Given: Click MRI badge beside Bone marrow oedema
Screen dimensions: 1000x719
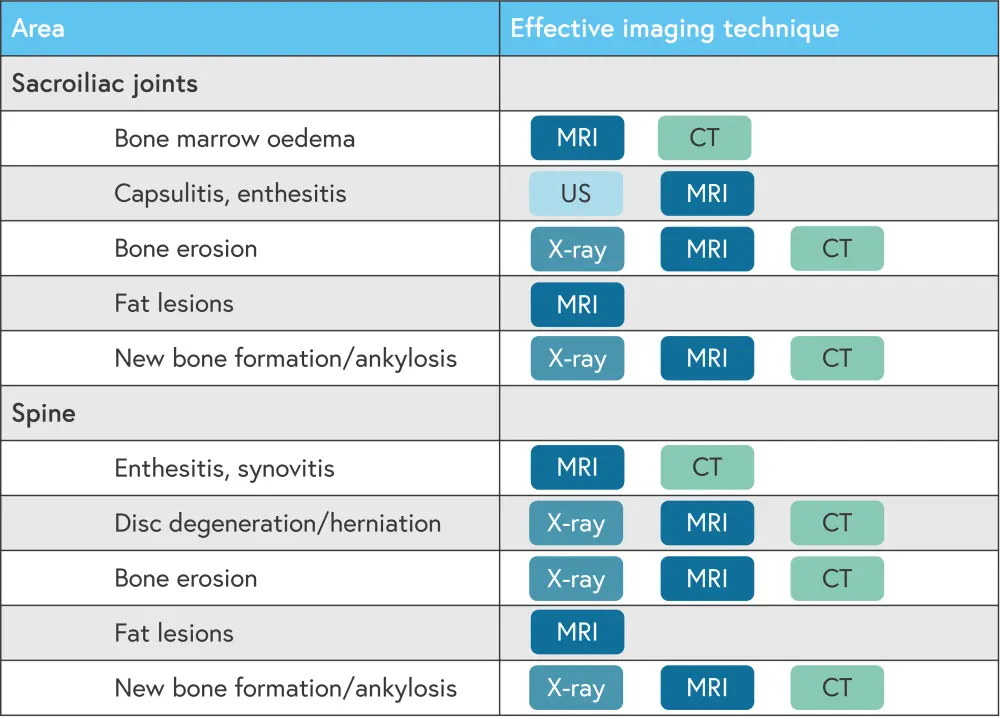Looking at the screenshot, I should pyautogui.click(x=577, y=138).
